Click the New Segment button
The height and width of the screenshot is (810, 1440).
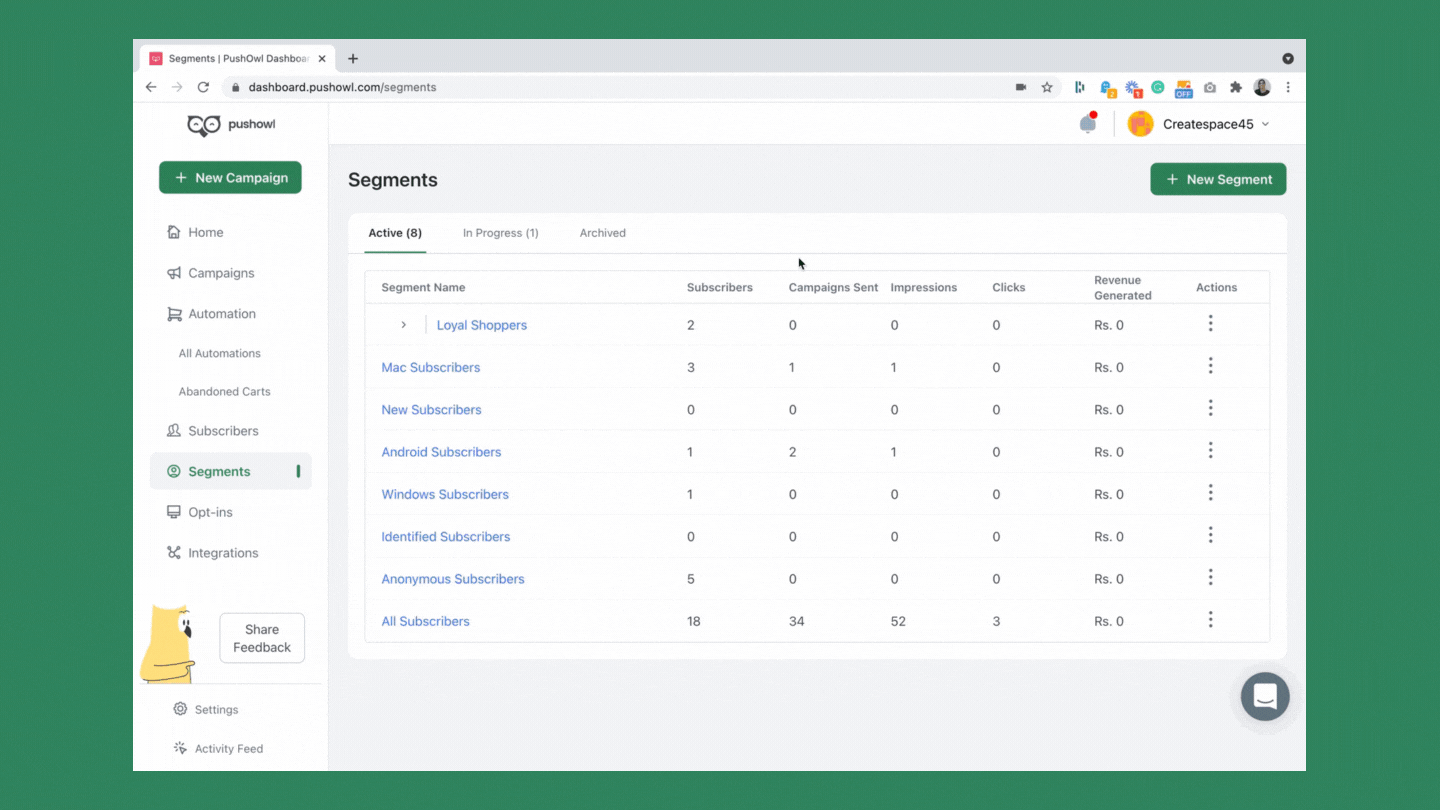tap(1218, 179)
